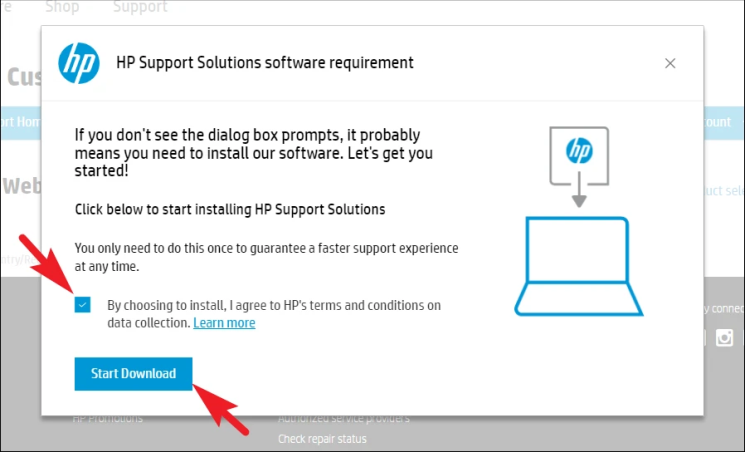Open the Instagram icon in page footer
The width and height of the screenshot is (745, 452).
724,338
